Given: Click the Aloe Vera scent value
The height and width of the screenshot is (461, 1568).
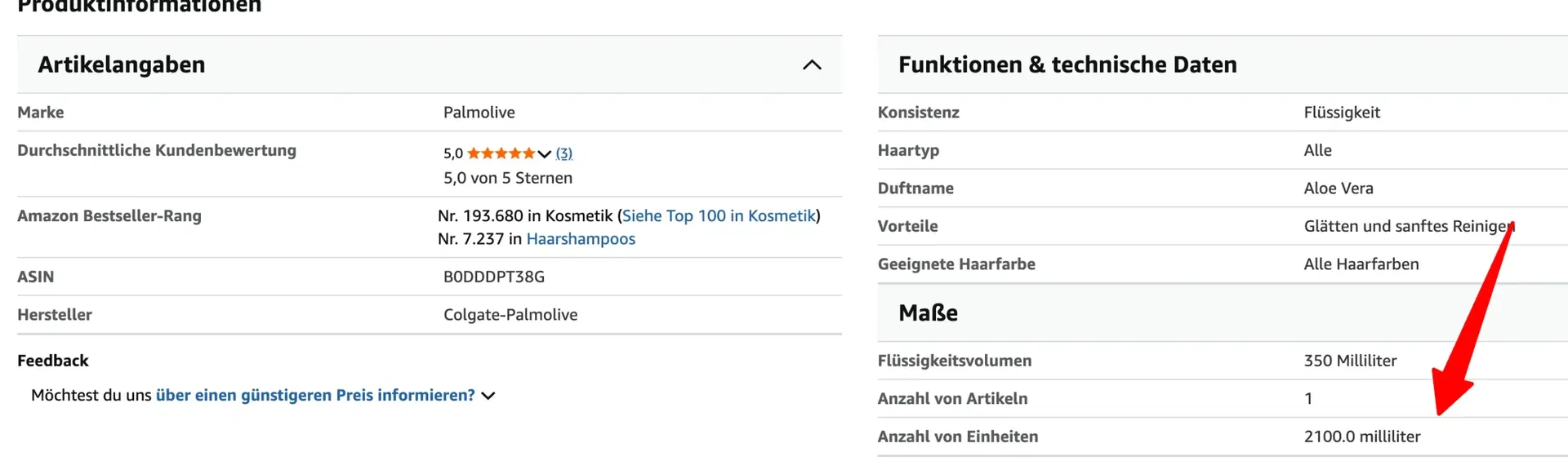Looking at the screenshot, I should coord(1339,188).
